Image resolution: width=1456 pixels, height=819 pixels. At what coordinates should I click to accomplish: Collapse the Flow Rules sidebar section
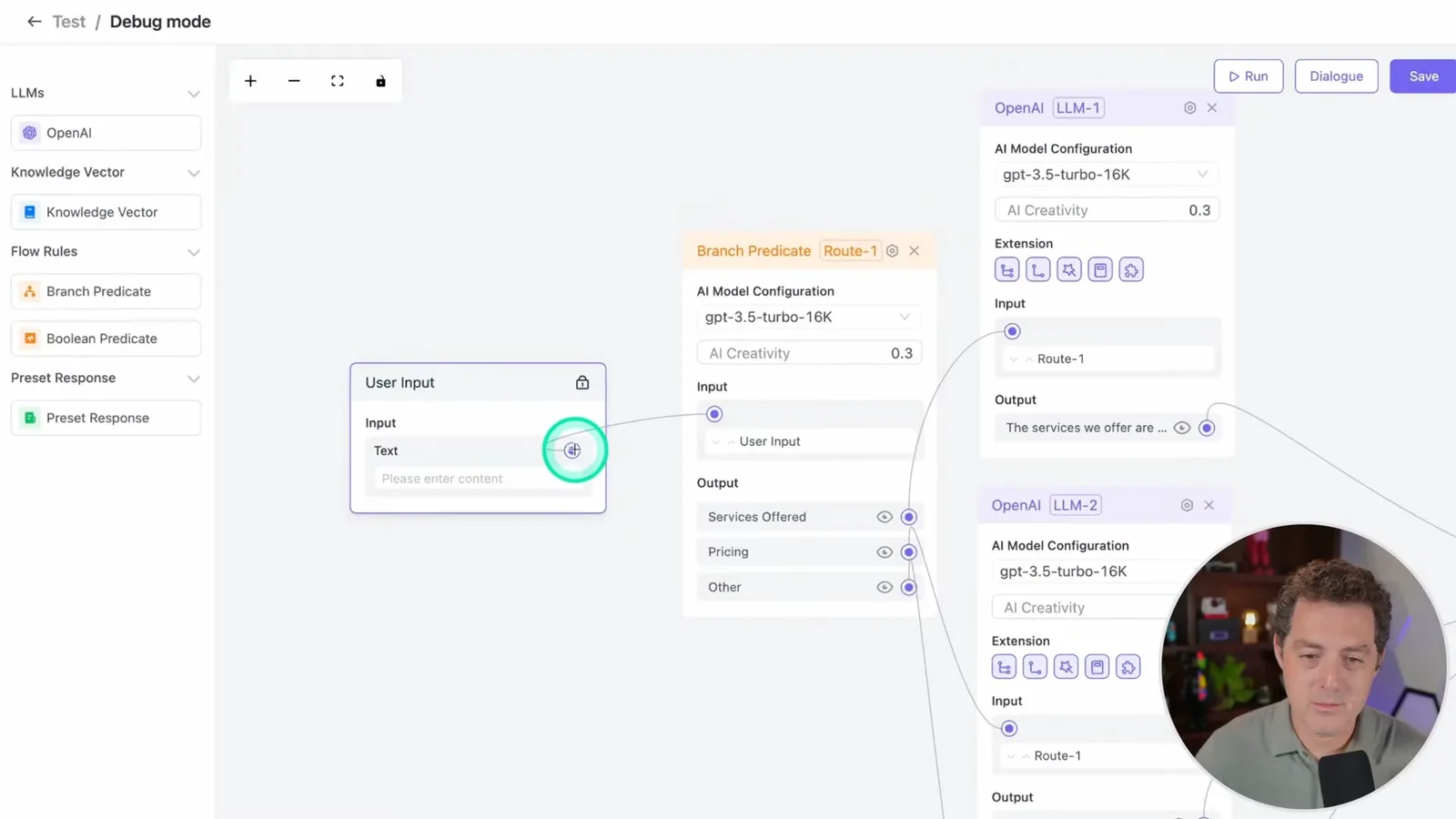tap(194, 252)
